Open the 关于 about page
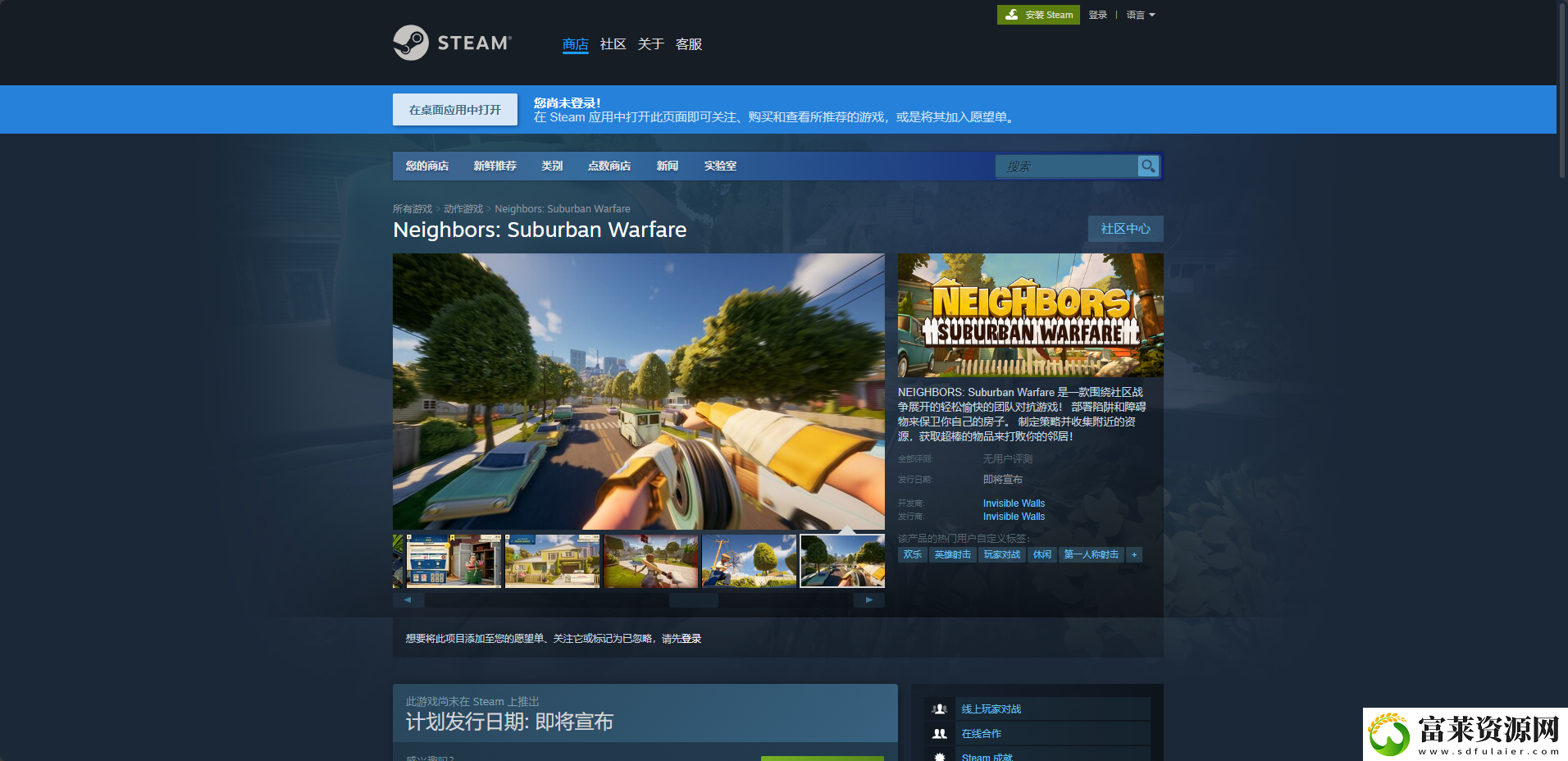 click(651, 44)
